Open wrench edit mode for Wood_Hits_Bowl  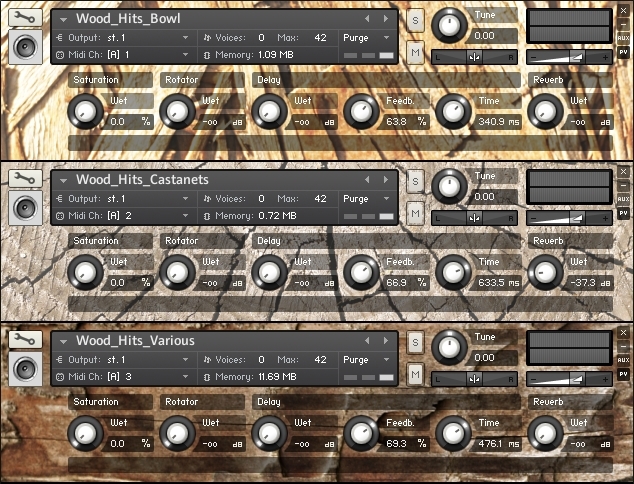click(x=24, y=17)
